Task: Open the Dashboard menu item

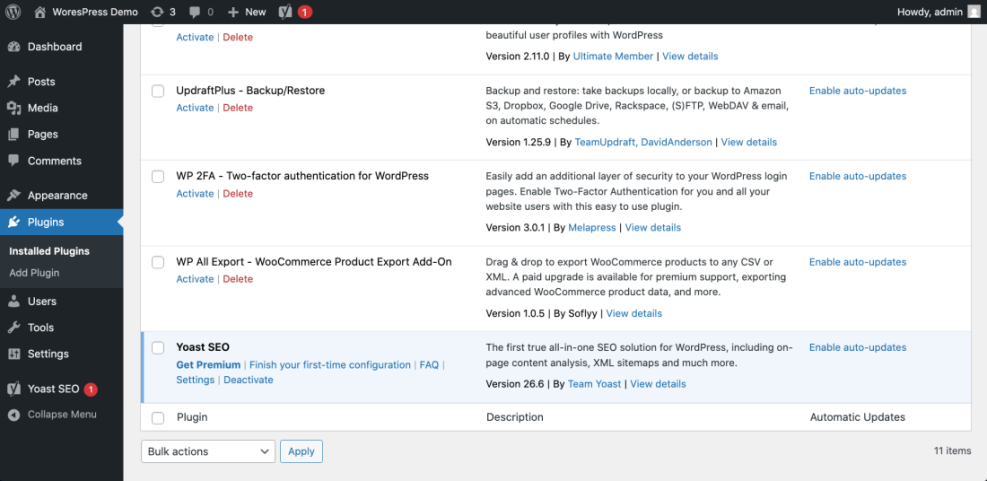Action: pyautogui.click(x=55, y=47)
